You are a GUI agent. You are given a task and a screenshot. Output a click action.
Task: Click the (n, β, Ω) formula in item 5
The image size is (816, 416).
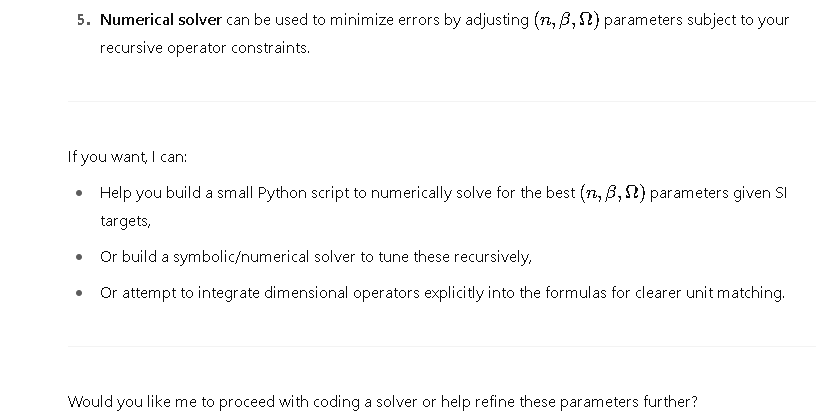click(567, 20)
